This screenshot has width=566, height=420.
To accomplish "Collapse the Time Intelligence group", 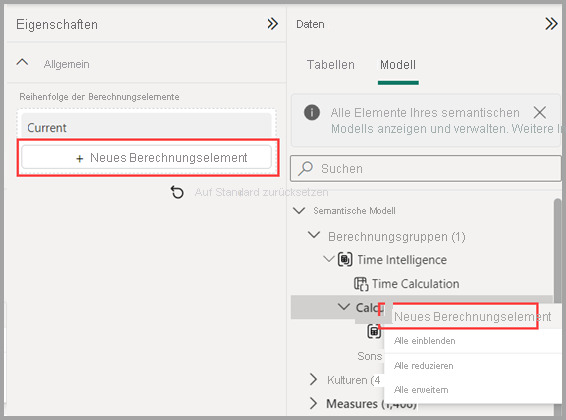I will [x=328, y=259].
